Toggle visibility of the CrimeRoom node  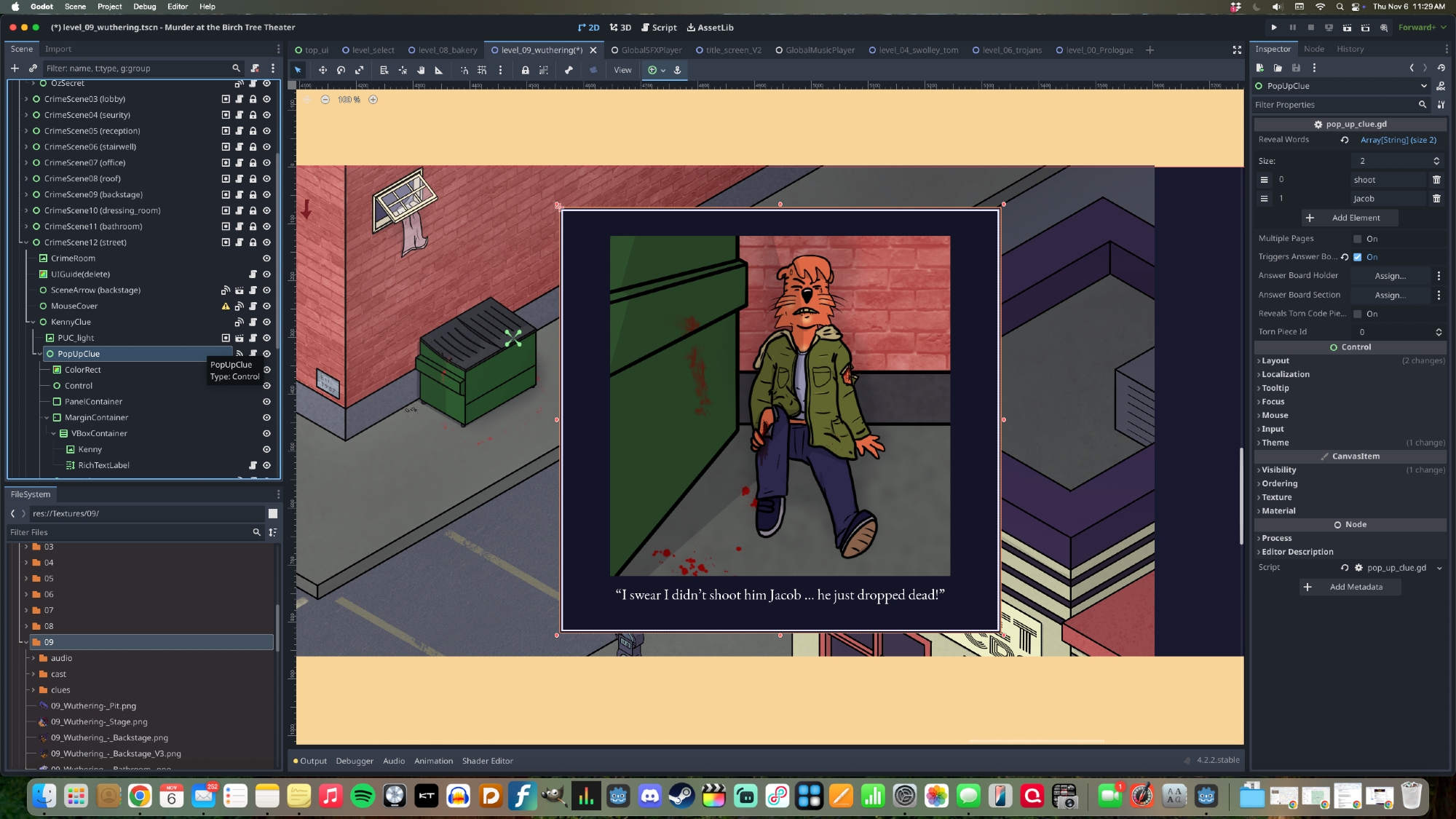click(266, 258)
